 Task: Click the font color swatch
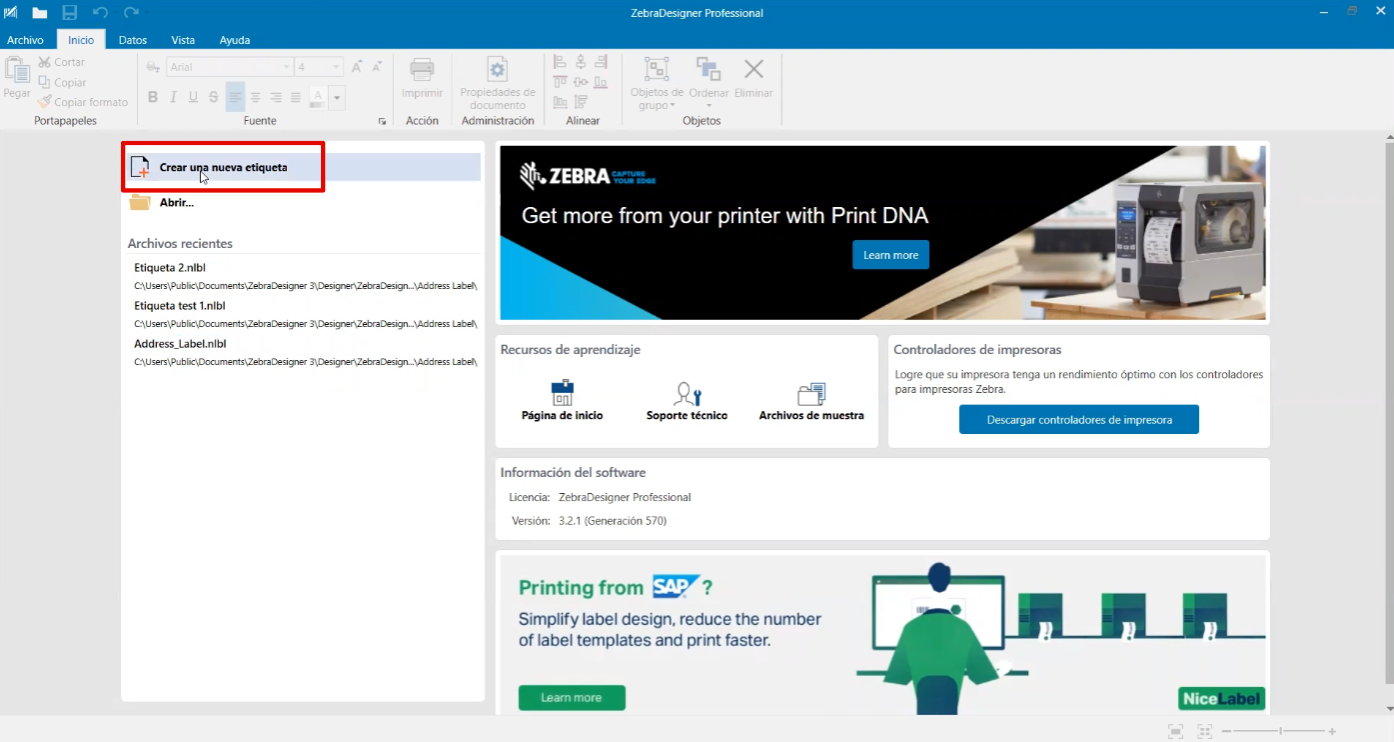click(x=317, y=97)
